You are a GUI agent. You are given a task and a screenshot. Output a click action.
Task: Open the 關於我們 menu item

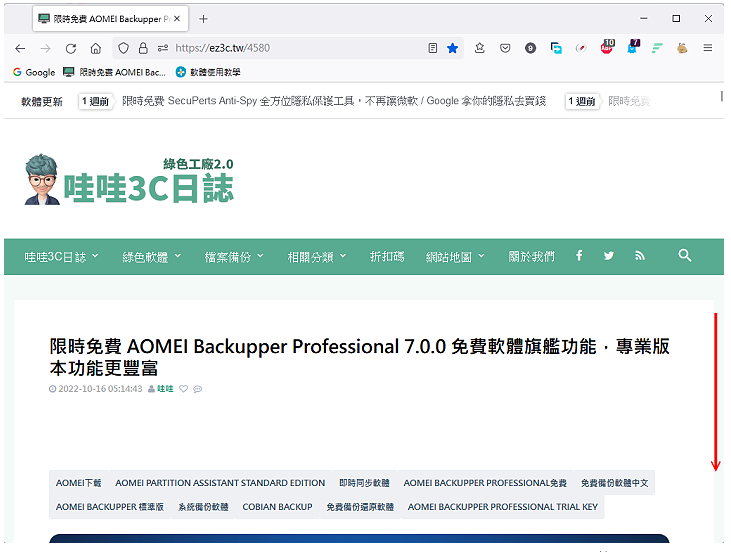pos(531,257)
